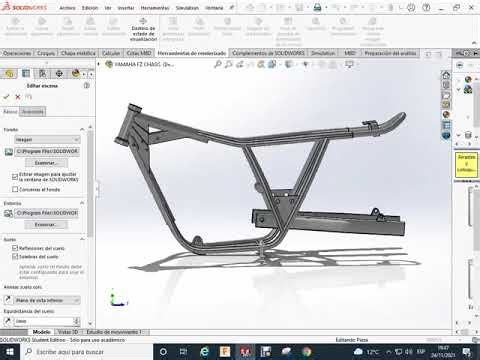Screen dimensions: 480x360
Task: Open the DisplayManager colored sphere tab icon
Action: [x=76, y=73]
